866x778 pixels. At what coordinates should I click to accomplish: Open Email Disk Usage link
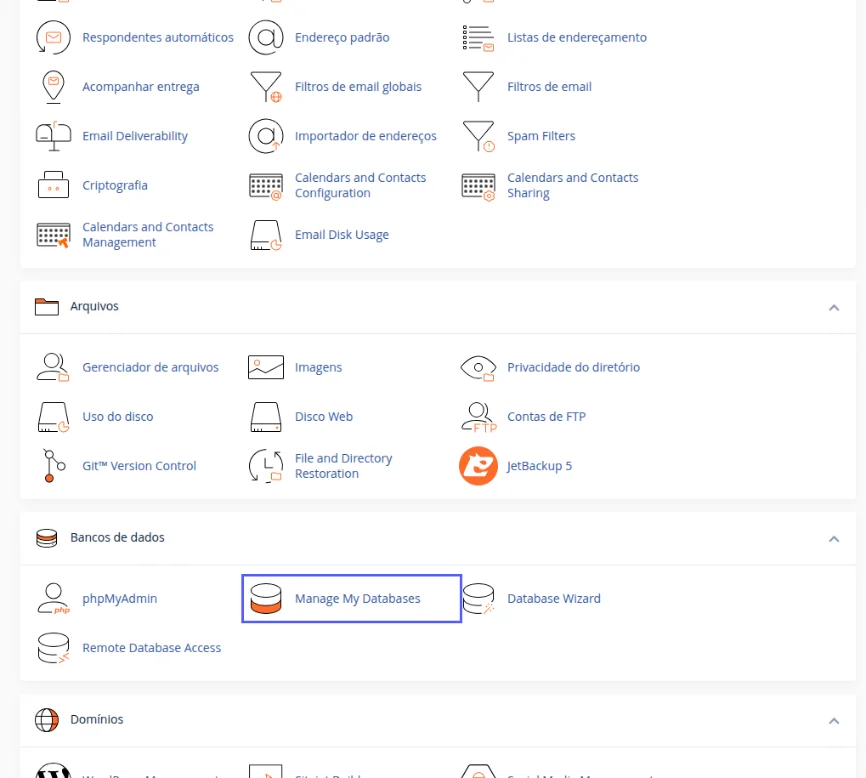click(342, 235)
